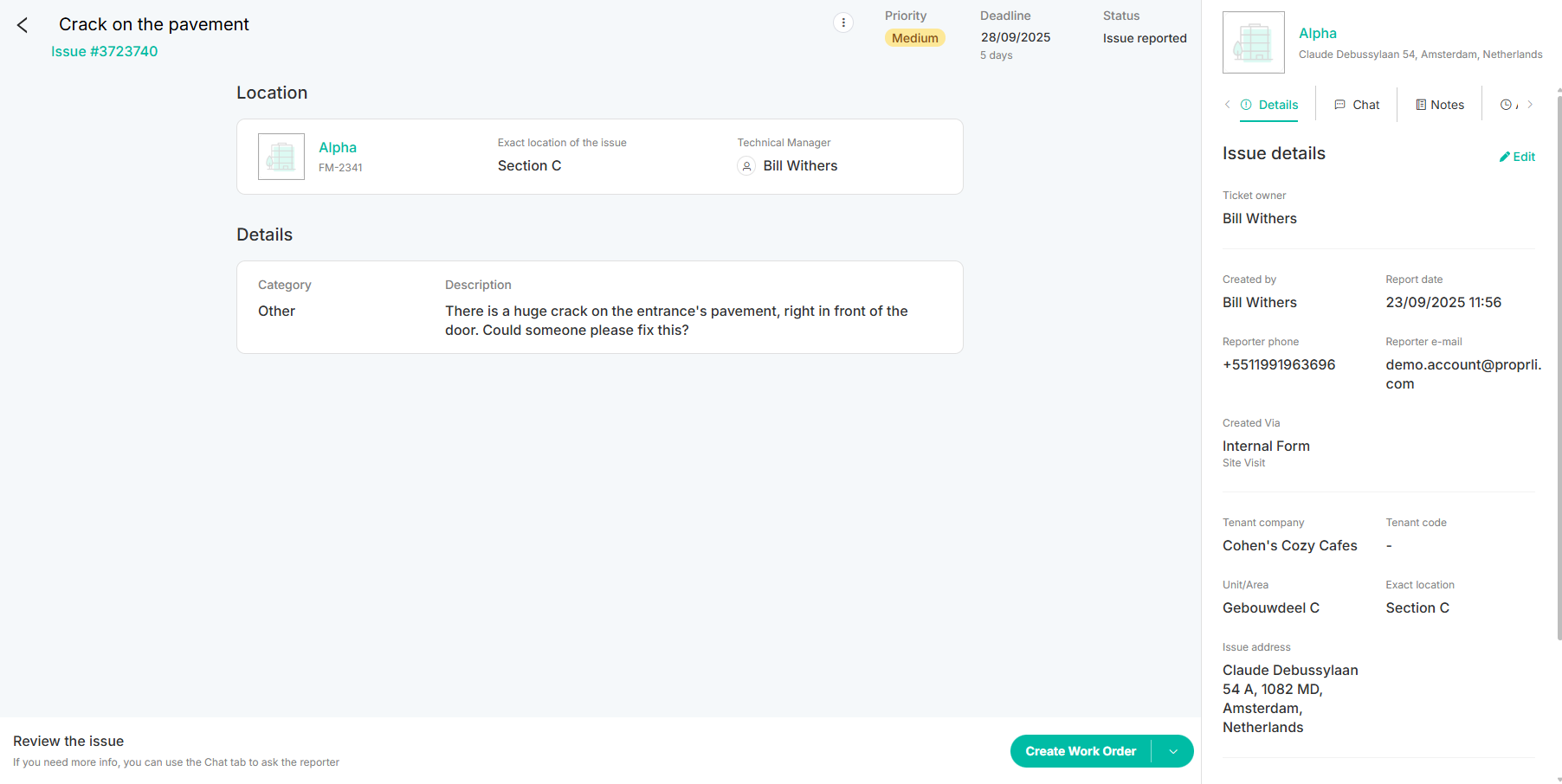Open the three-dot more options menu
Viewport: 1562px width, 784px height.
click(842, 23)
